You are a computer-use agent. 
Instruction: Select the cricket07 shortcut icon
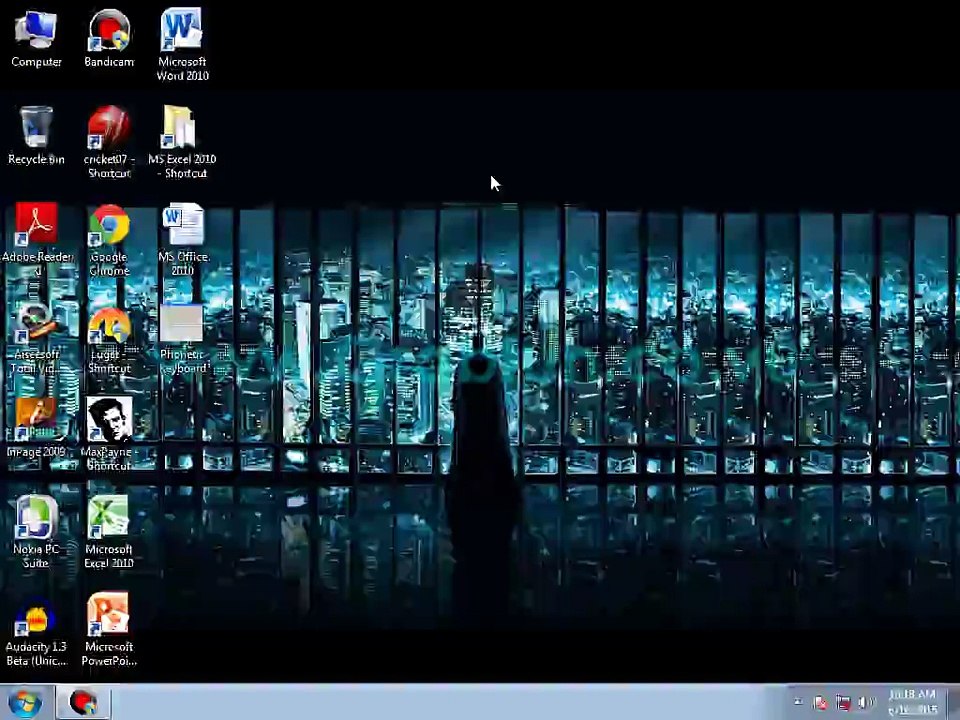coord(108,127)
